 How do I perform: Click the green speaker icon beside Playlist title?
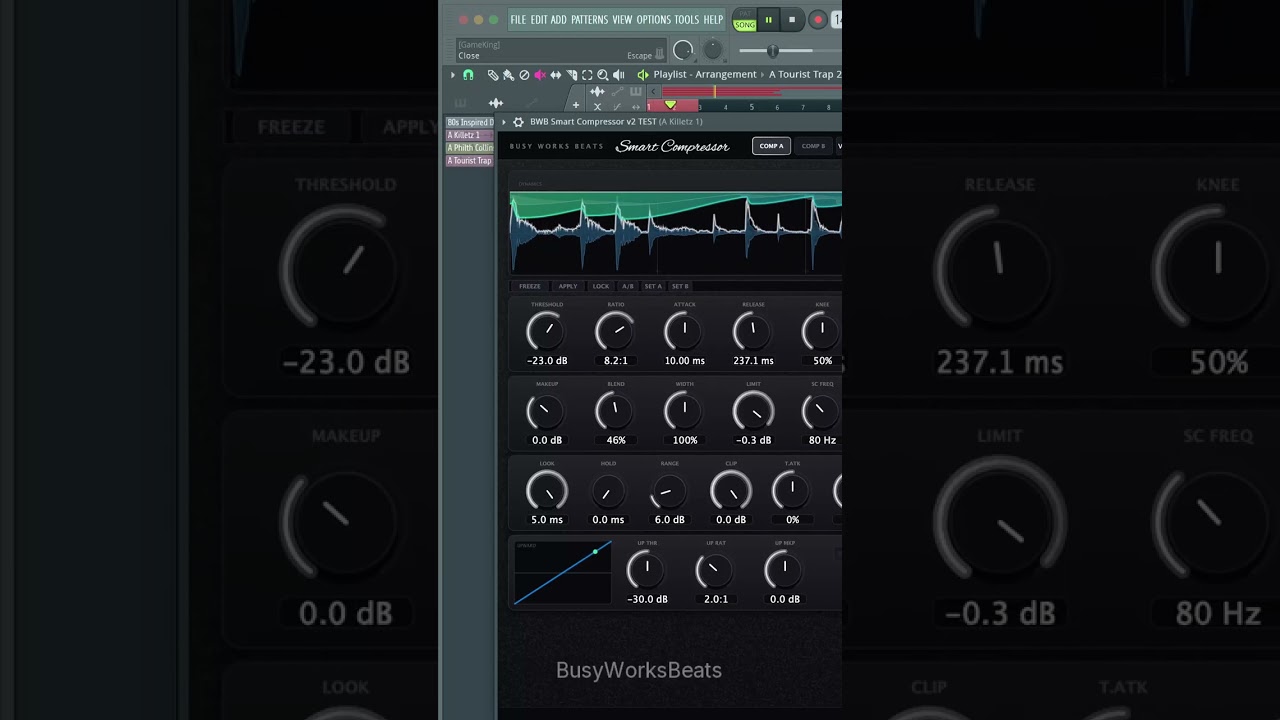(x=643, y=75)
